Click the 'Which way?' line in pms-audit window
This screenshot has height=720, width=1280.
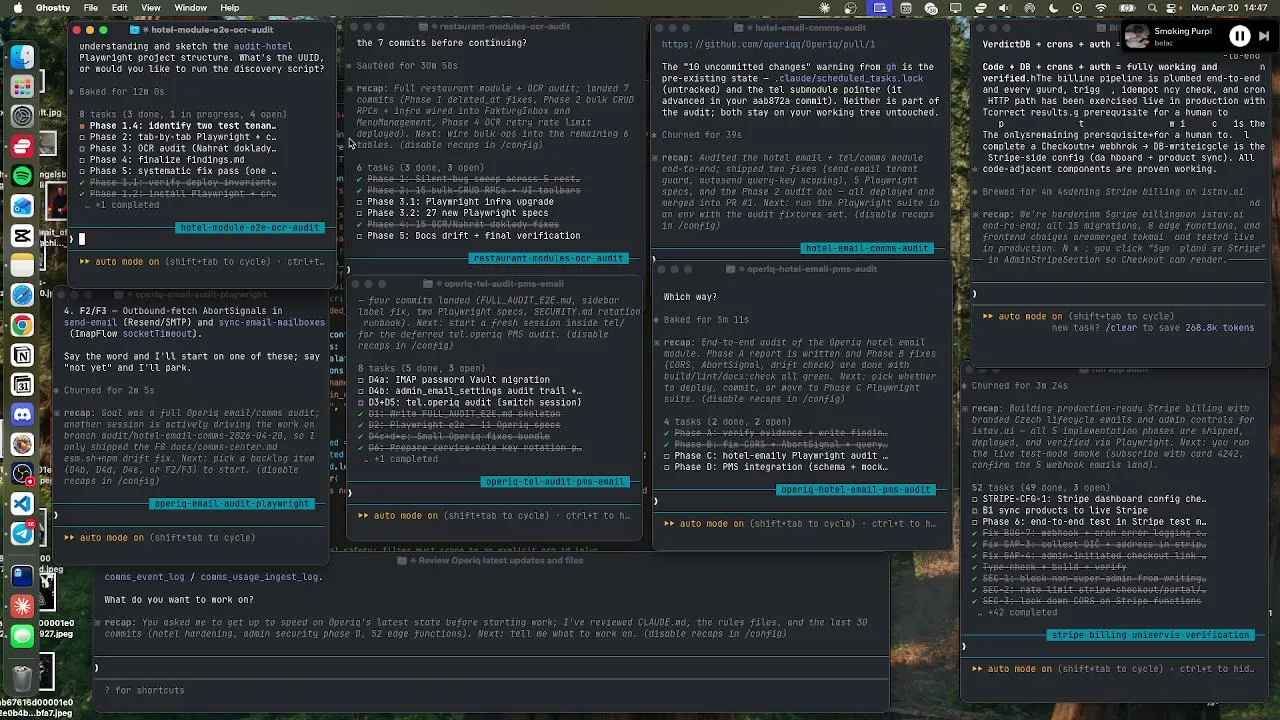(692, 297)
